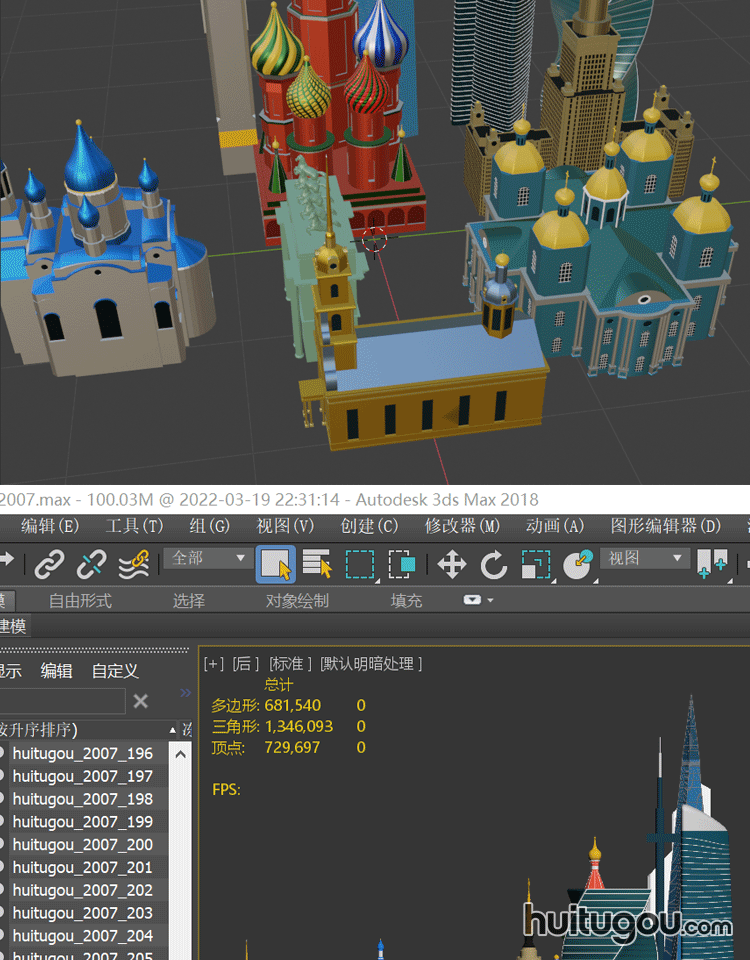The width and height of the screenshot is (750, 960).
Task: Click the Unlink Selection broken-chain icon
Action: [x=91, y=565]
